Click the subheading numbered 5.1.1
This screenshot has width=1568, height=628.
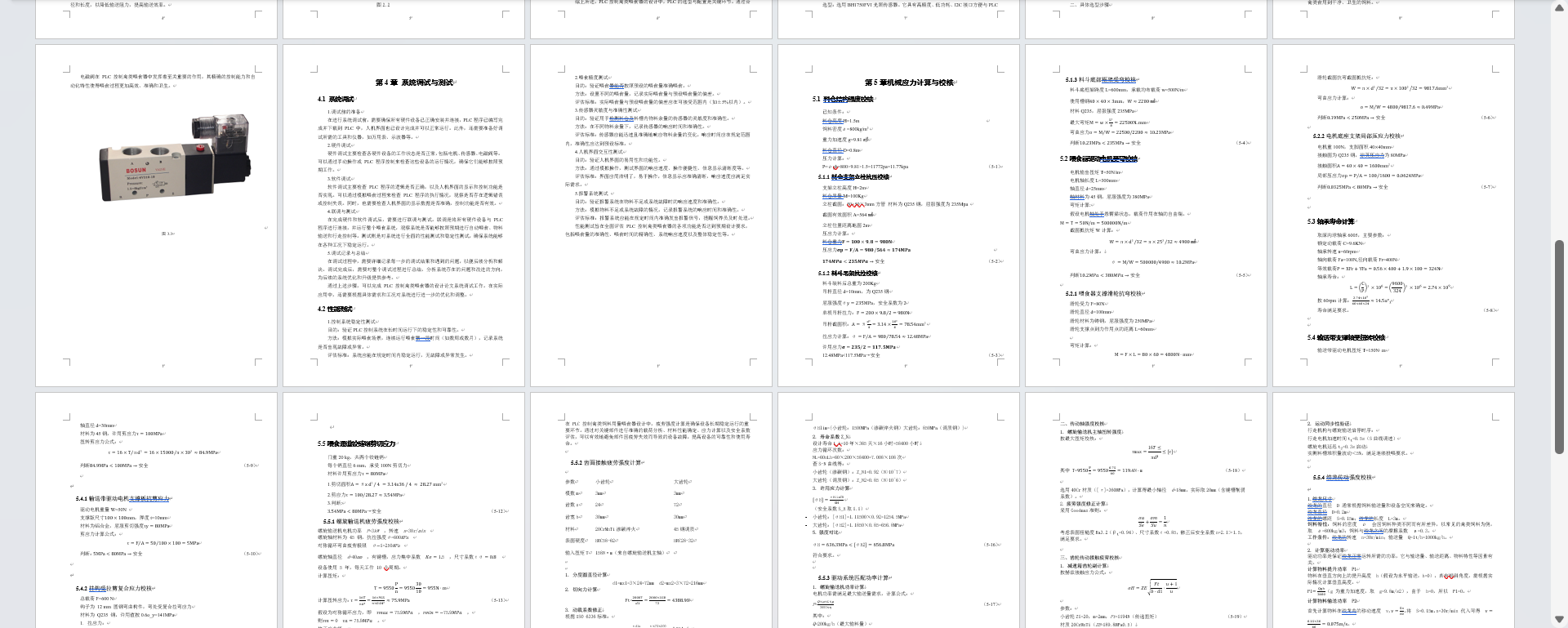(x=853, y=177)
